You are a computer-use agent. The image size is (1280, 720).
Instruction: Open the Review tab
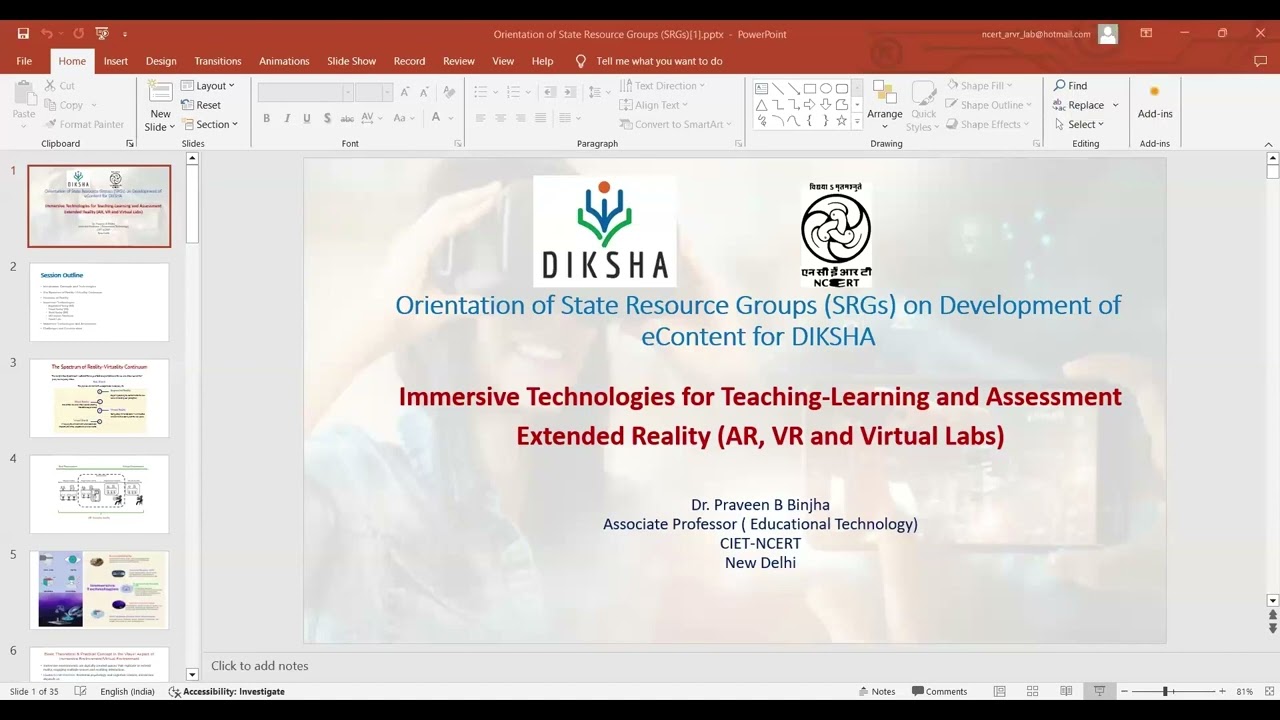459,61
